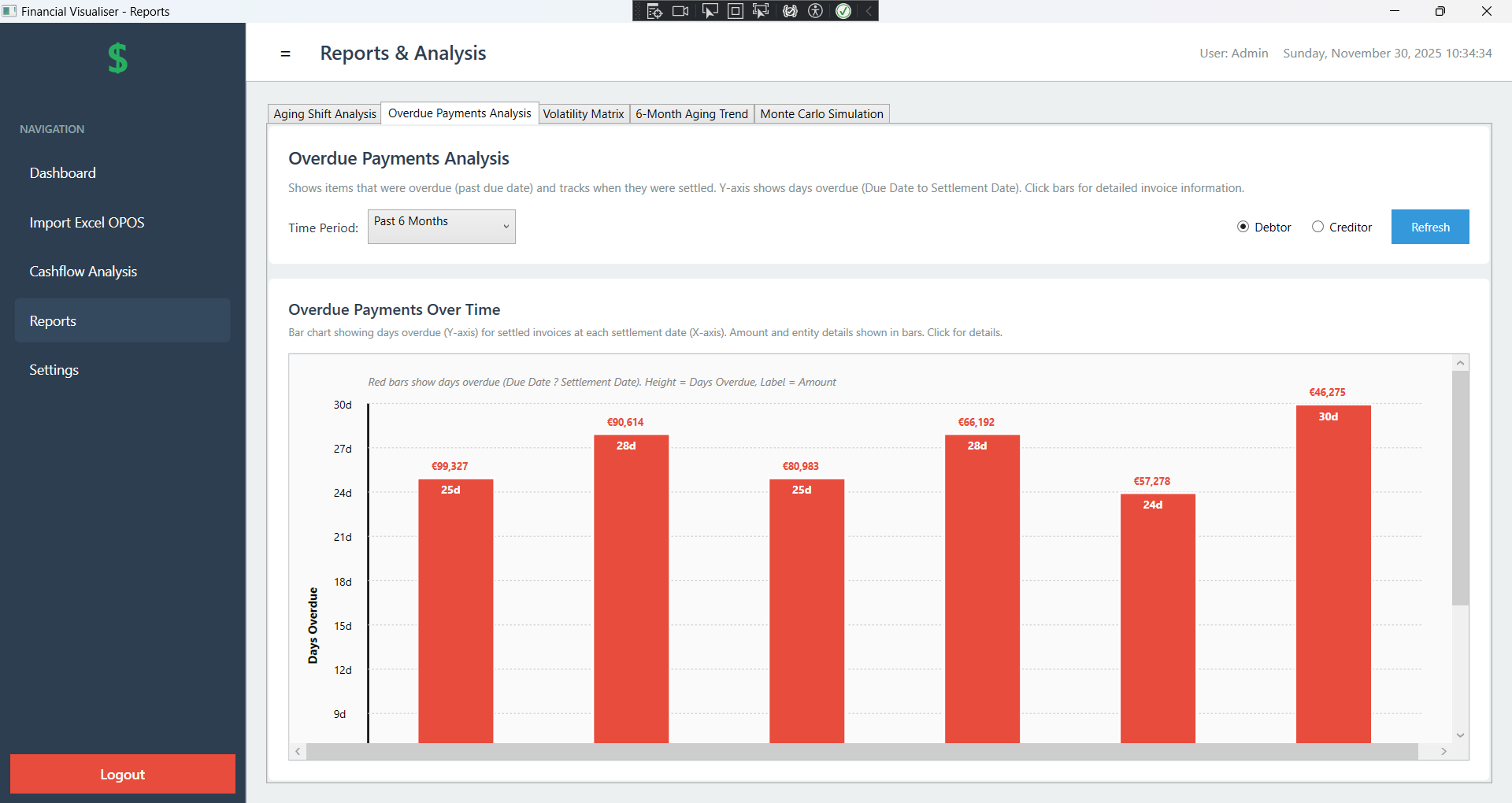Image resolution: width=1512 pixels, height=803 pixels.
Task: Click the green checkmark hot reload icon
Action: (843, 11)
